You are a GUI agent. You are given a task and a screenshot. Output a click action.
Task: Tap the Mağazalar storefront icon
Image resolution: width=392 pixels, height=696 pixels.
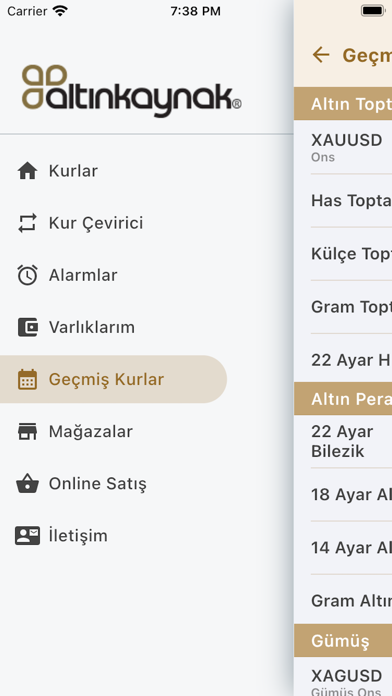pos(28,431)
